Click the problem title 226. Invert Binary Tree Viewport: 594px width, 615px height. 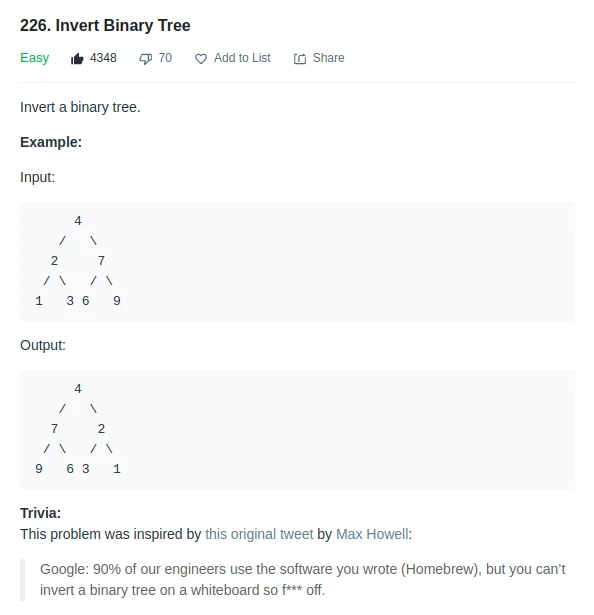tap(105, 25)
